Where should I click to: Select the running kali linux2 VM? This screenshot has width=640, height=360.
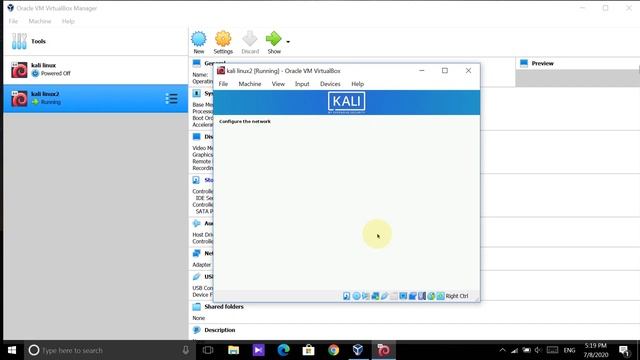(96, 98)
